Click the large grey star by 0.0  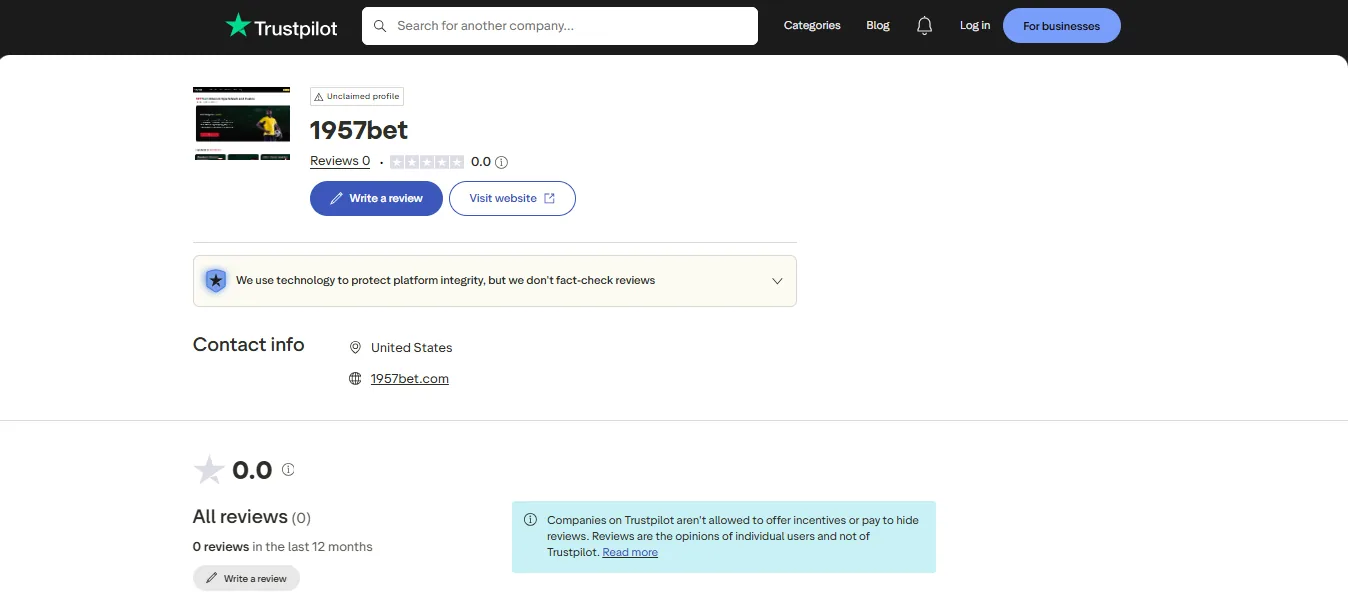pyautogui.click(x=209, y=470)
